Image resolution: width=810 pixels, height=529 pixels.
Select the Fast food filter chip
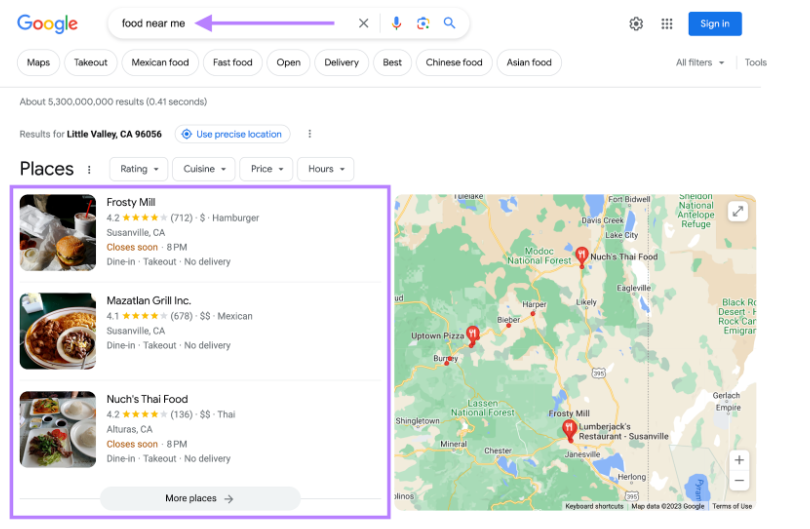[x=232, y=63]
